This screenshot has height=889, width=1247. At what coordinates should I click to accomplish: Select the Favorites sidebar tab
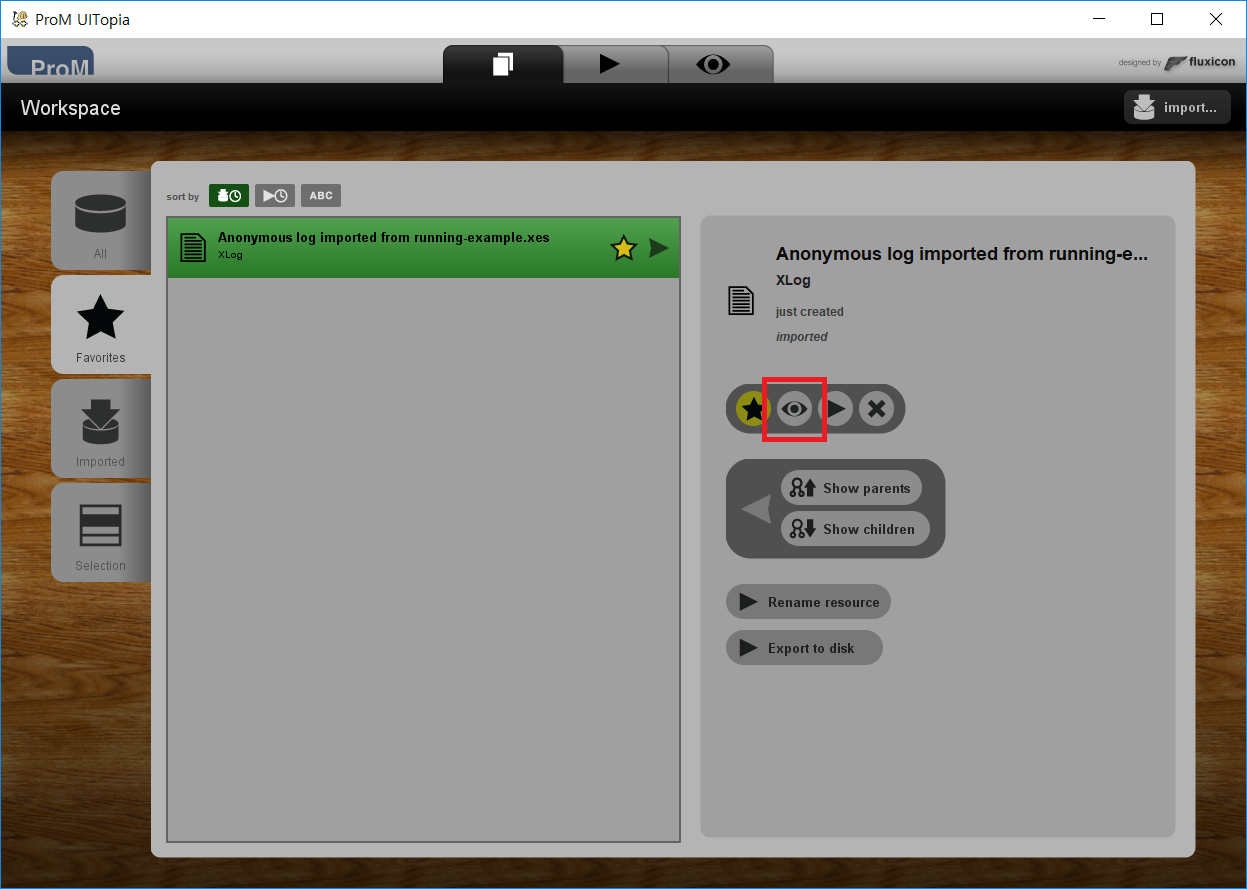point(101,325)
